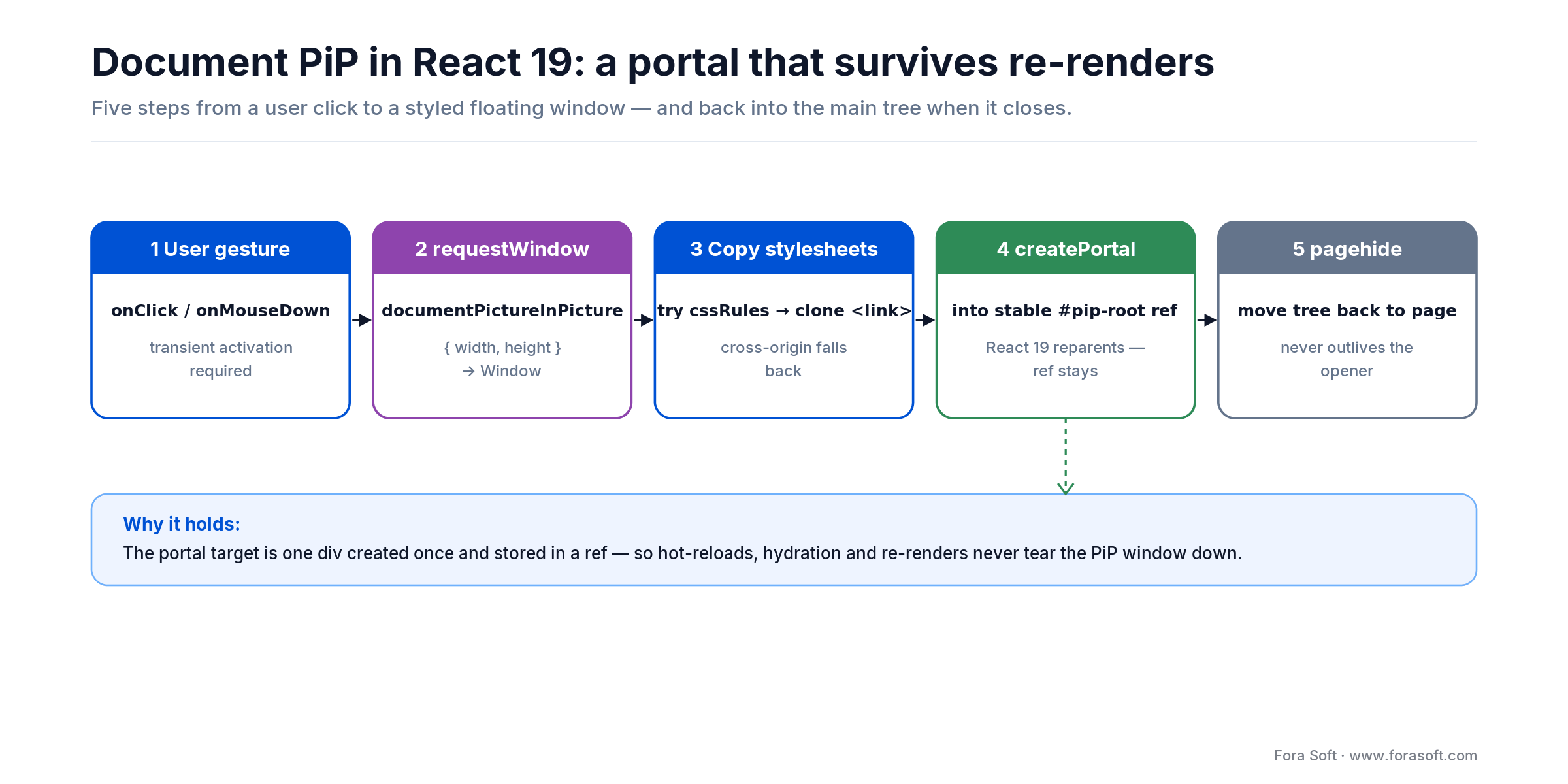The width and height of the screenshot is (1568, 784).
Task: Click 'transient activation required' text
Action: tap(221, 359)
